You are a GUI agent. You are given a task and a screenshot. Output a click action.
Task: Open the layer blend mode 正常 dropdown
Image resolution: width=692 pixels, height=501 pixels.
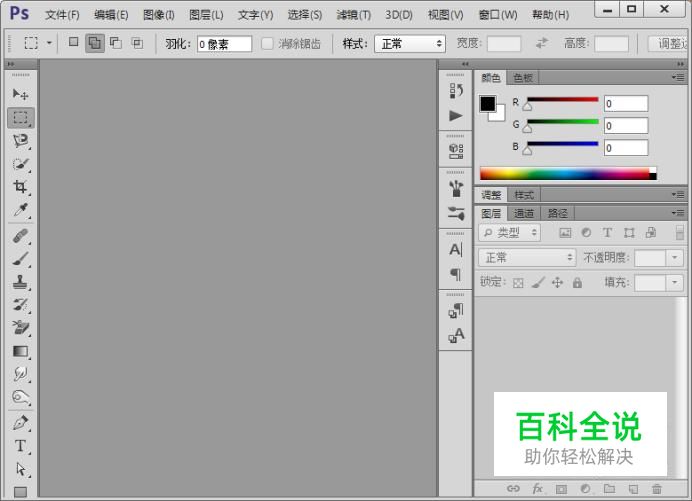click(x=527, y=257)
